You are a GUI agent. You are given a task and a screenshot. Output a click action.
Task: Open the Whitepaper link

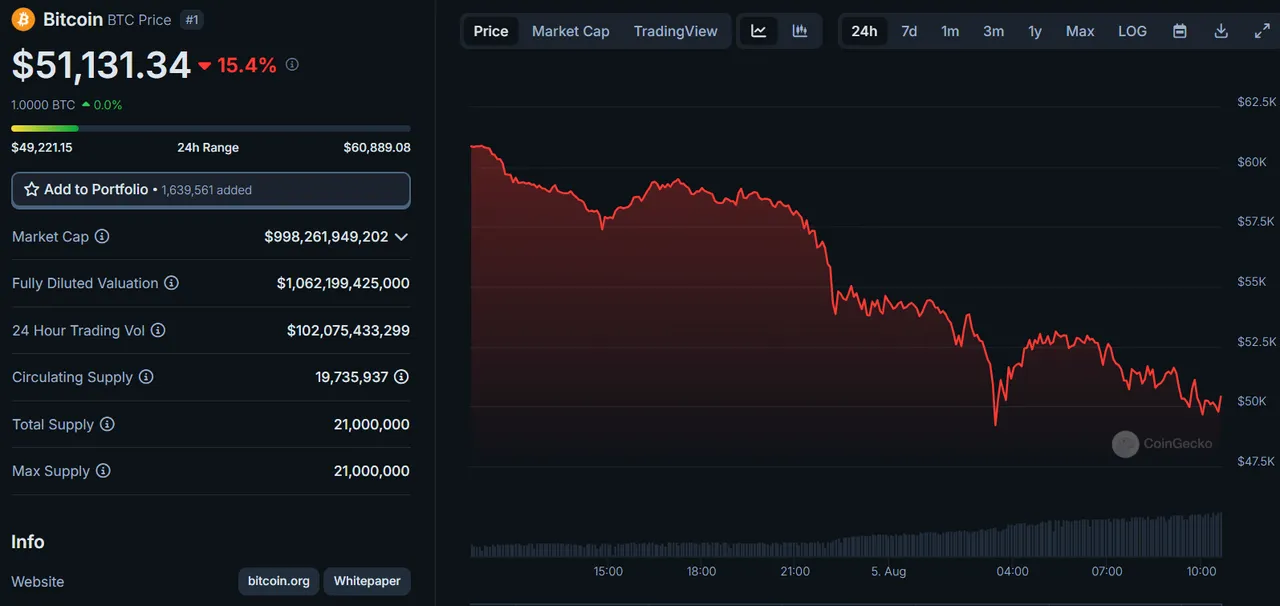point(367,581)
